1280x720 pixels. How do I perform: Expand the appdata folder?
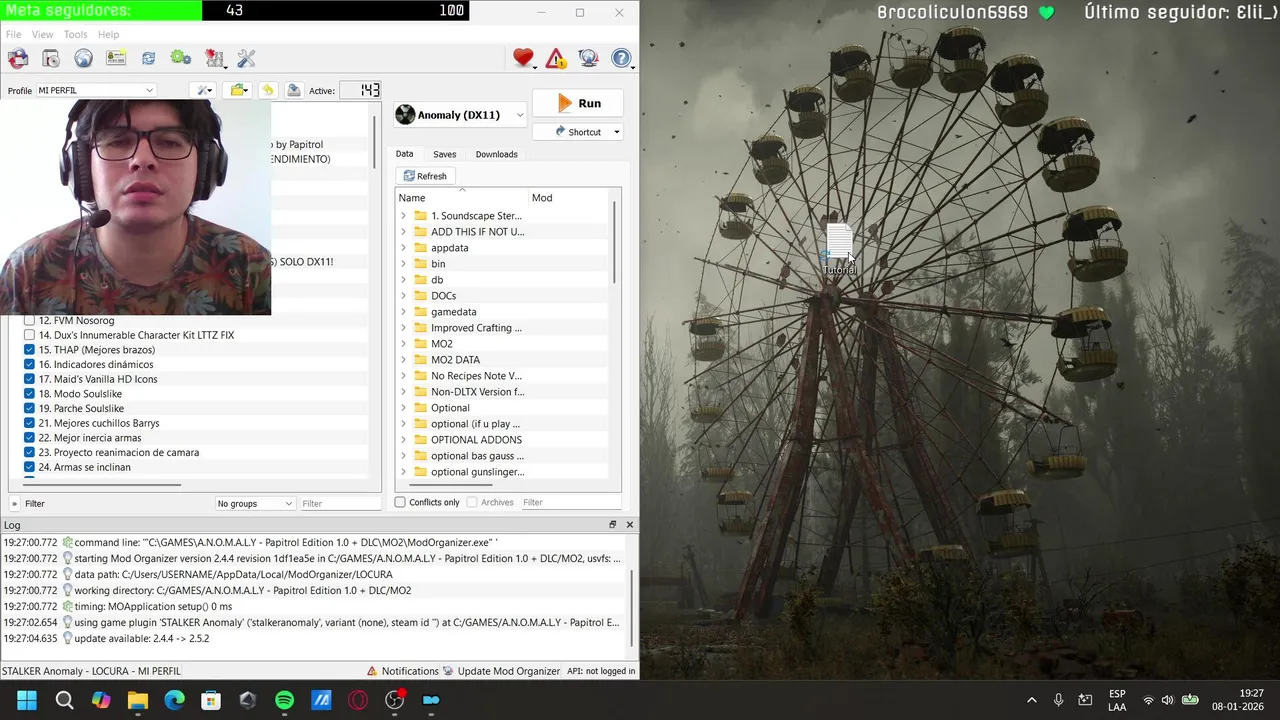pos(404,248)
